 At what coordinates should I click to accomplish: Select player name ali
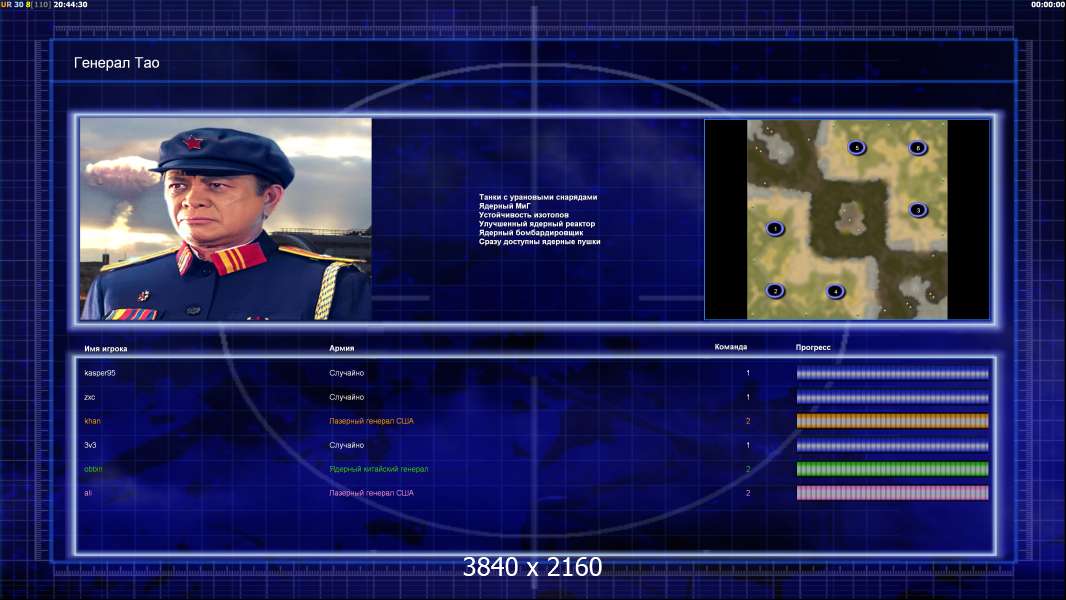pos(88,493)
